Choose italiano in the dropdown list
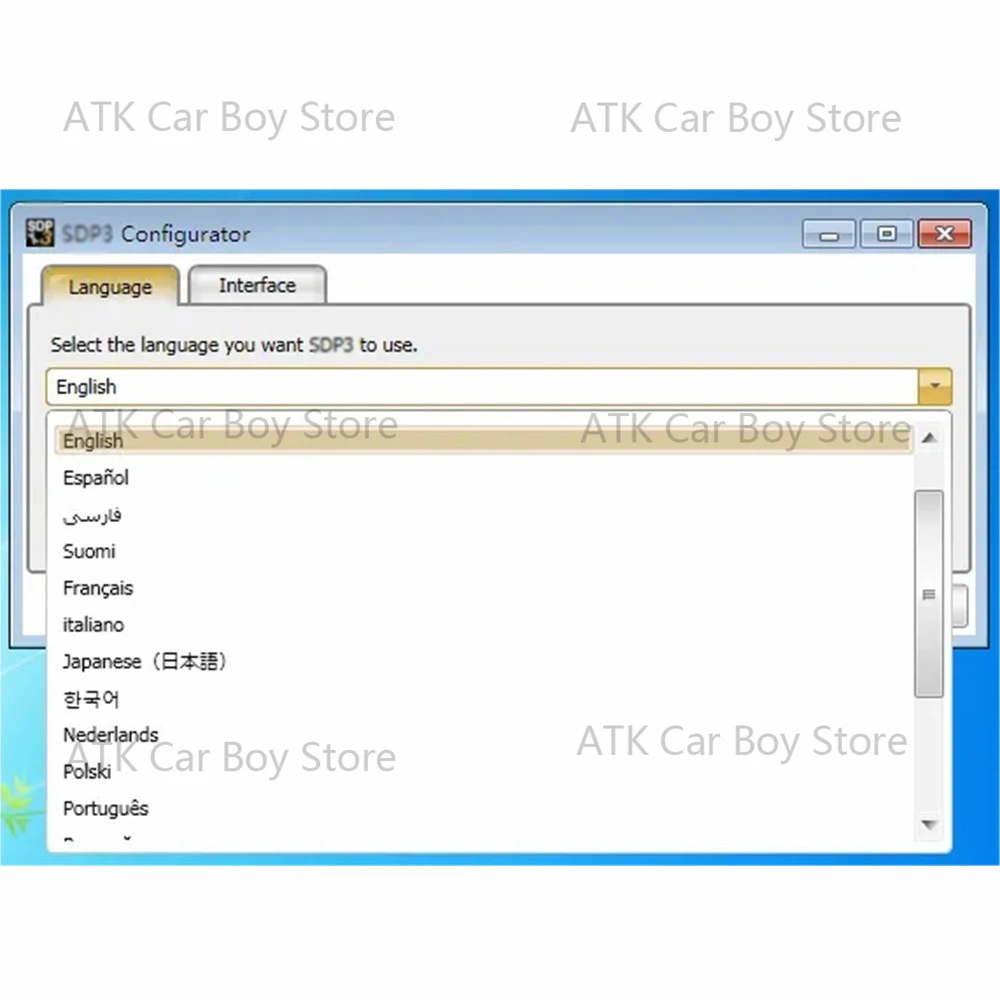1000x1000 pixels. (x=483, y=624)
